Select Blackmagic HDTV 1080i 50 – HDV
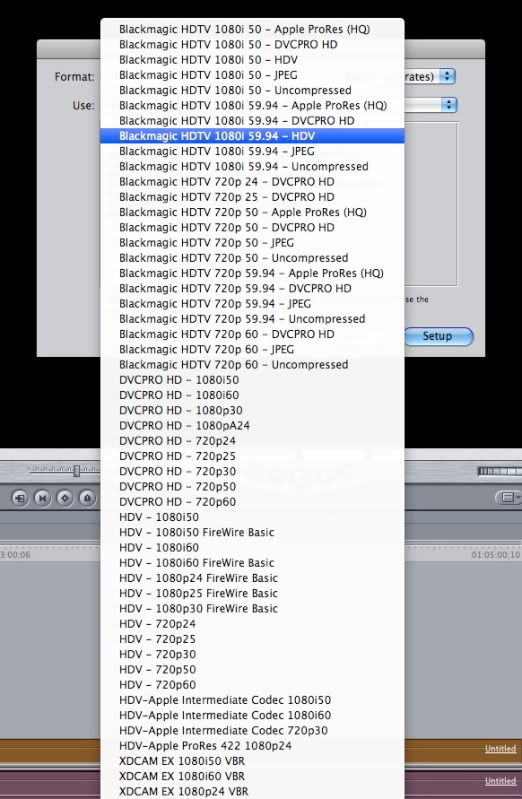 pyautogui.click(x=252, y=60)
